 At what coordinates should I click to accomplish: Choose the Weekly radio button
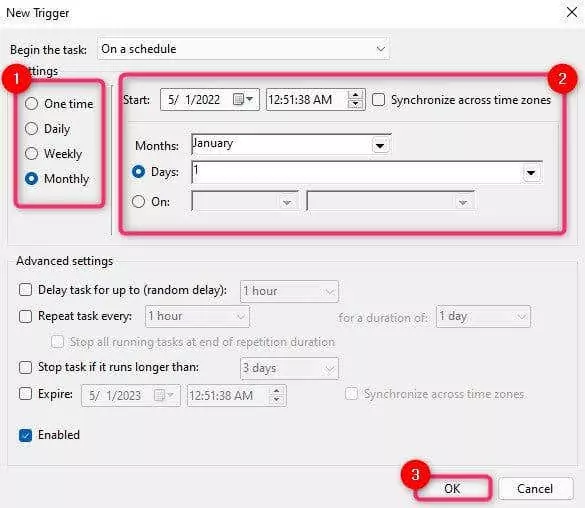[x=31, y=153]
